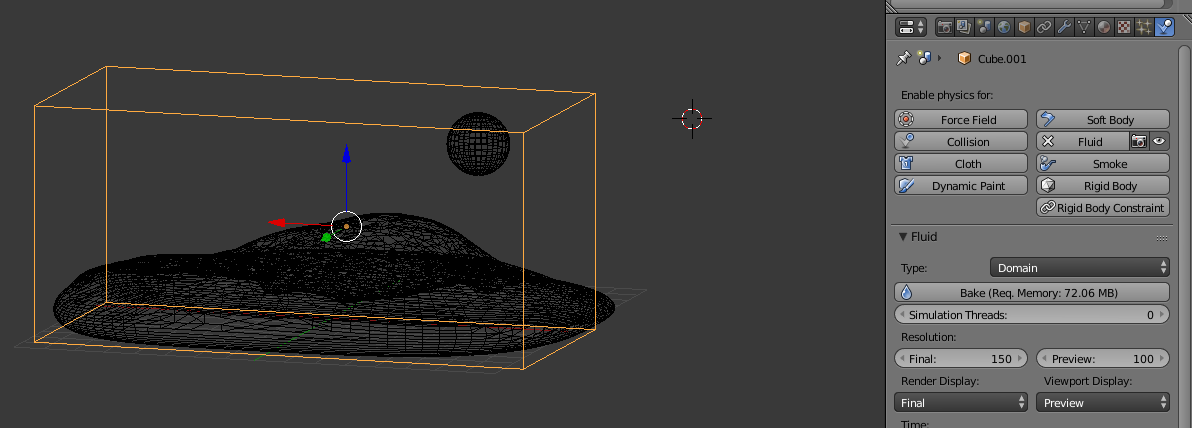Click the Bake fluid simulation button
Viewport: 1192px width, 428px height.
pos(1031,293)
